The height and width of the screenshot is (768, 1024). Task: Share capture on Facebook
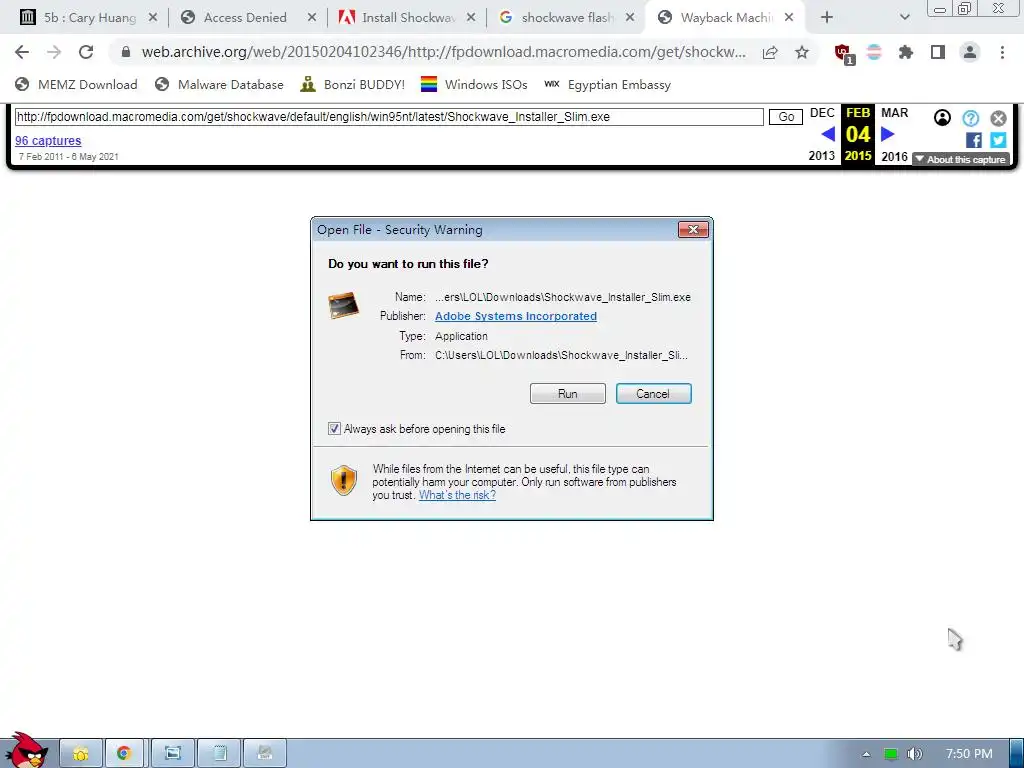pyautogui.click(x=973, y=140)
